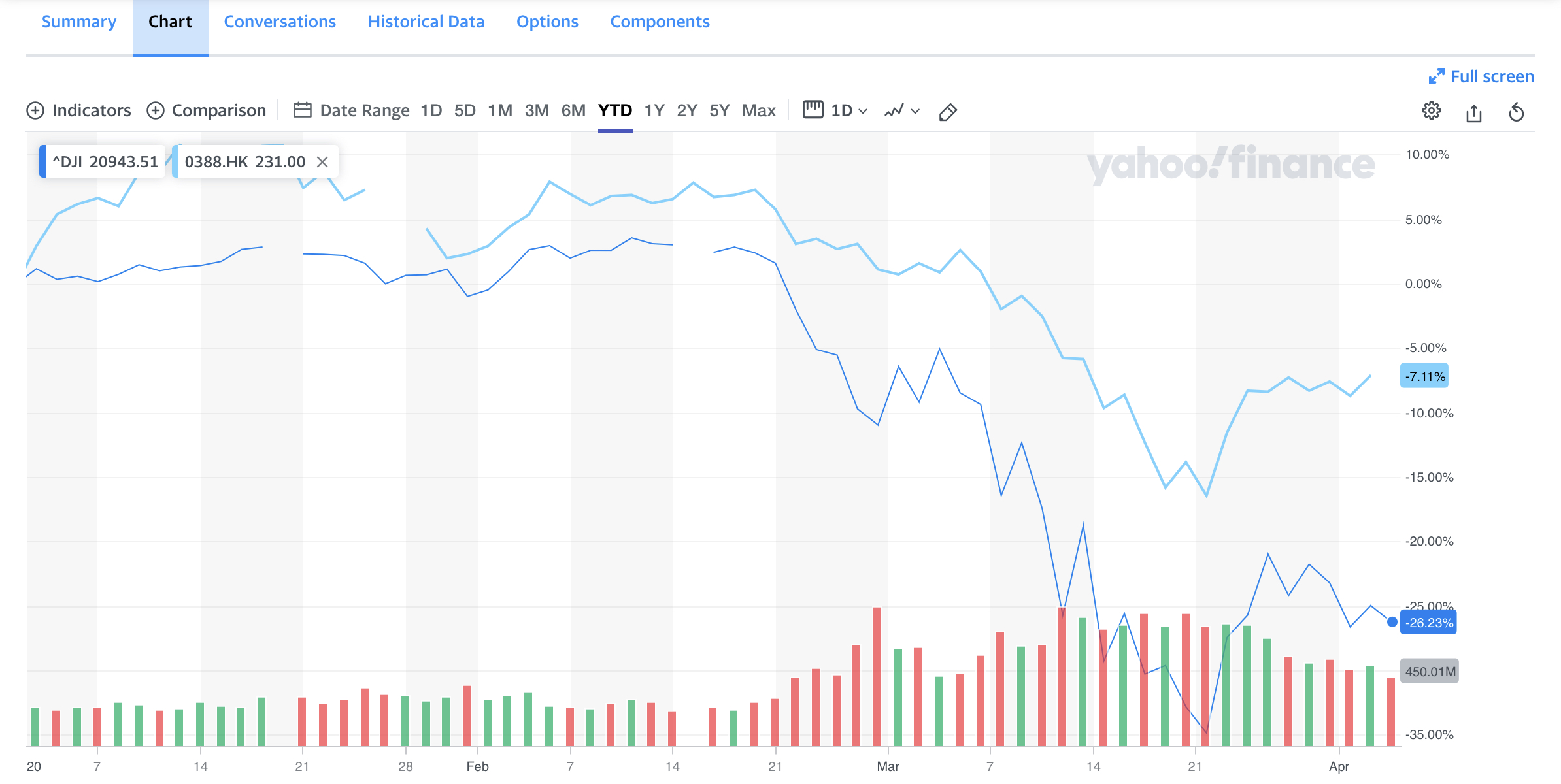Screen dimensions: 1561x784
Task: Click the plus icon beside Comparison
Action: (x=156, y=110)
